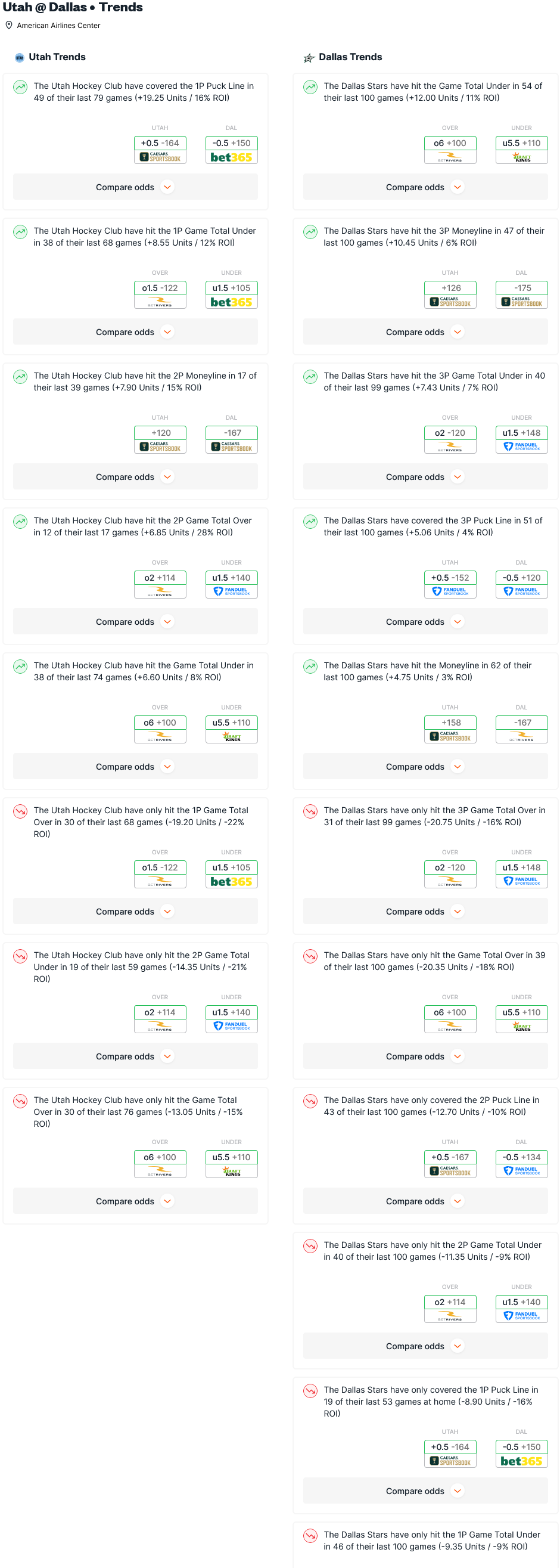Expand Compare odds below Dallas 2P Game Total Under trend
Viewport: 560px width, 1568px height.
[x=425, y=1346]
